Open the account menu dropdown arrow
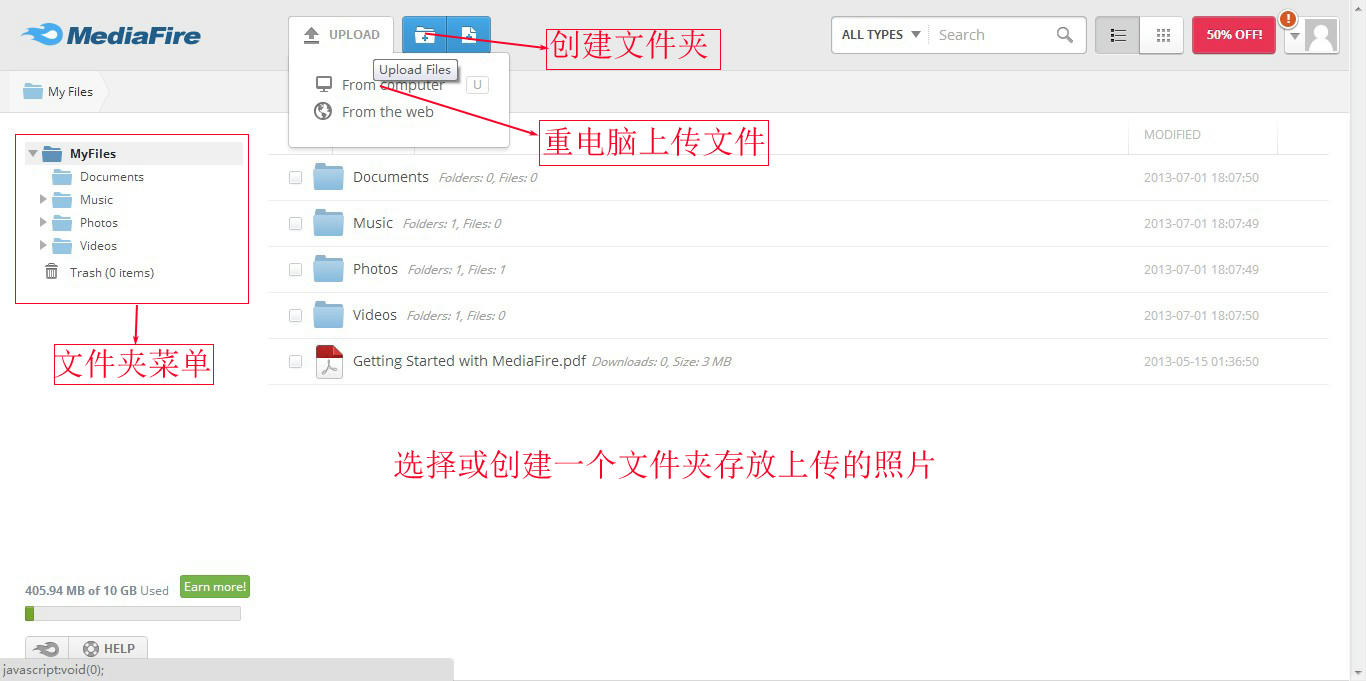 [x=1294, y=37]
